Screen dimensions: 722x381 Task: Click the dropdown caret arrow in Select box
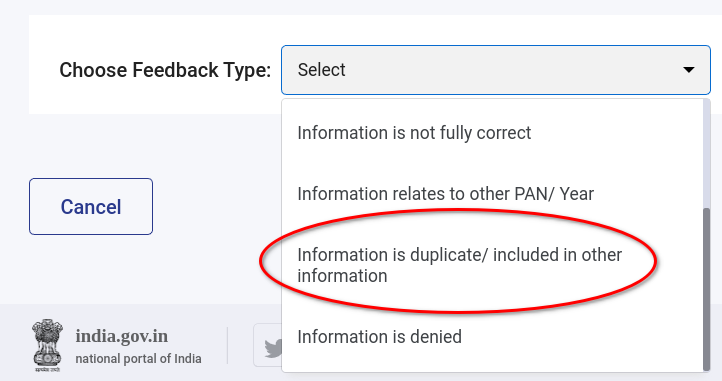[688, 70]
